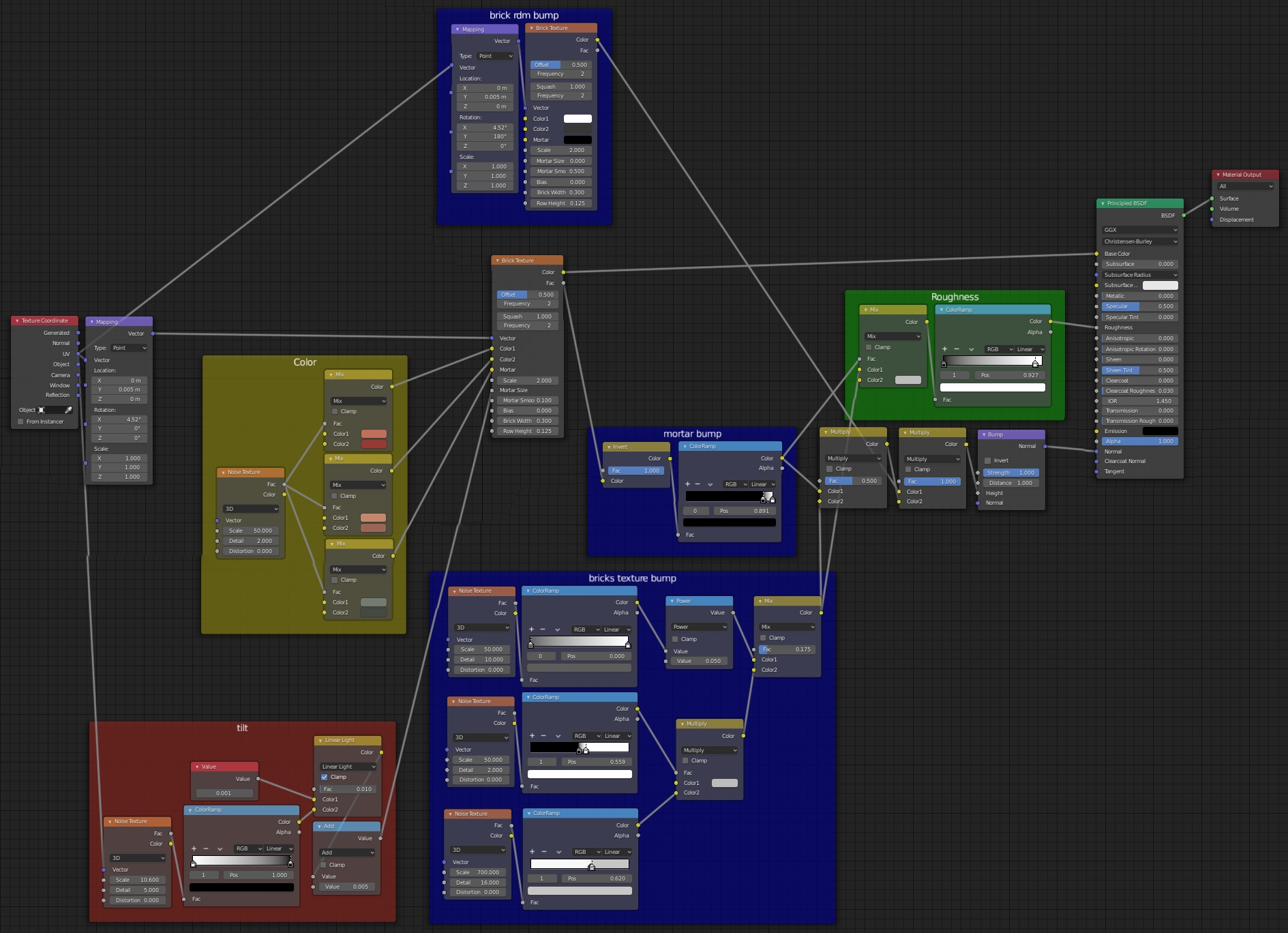
Task: Click '+' on the mortar bump ColorRamp
Action: pos(687,484)
